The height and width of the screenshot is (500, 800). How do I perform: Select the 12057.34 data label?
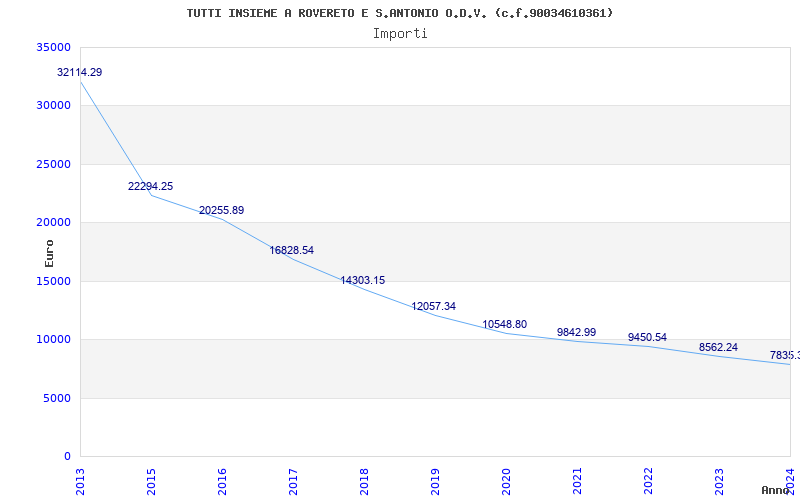coord(434,306)
